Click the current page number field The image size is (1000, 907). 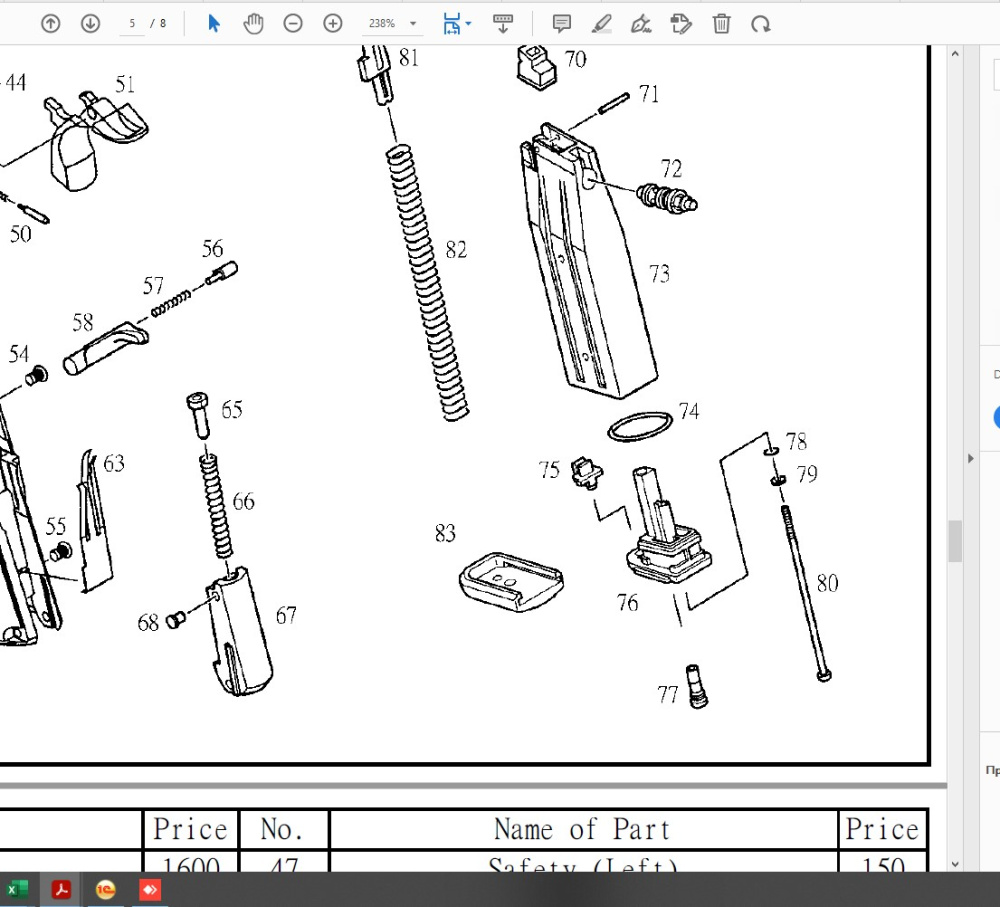click(132, 24)
